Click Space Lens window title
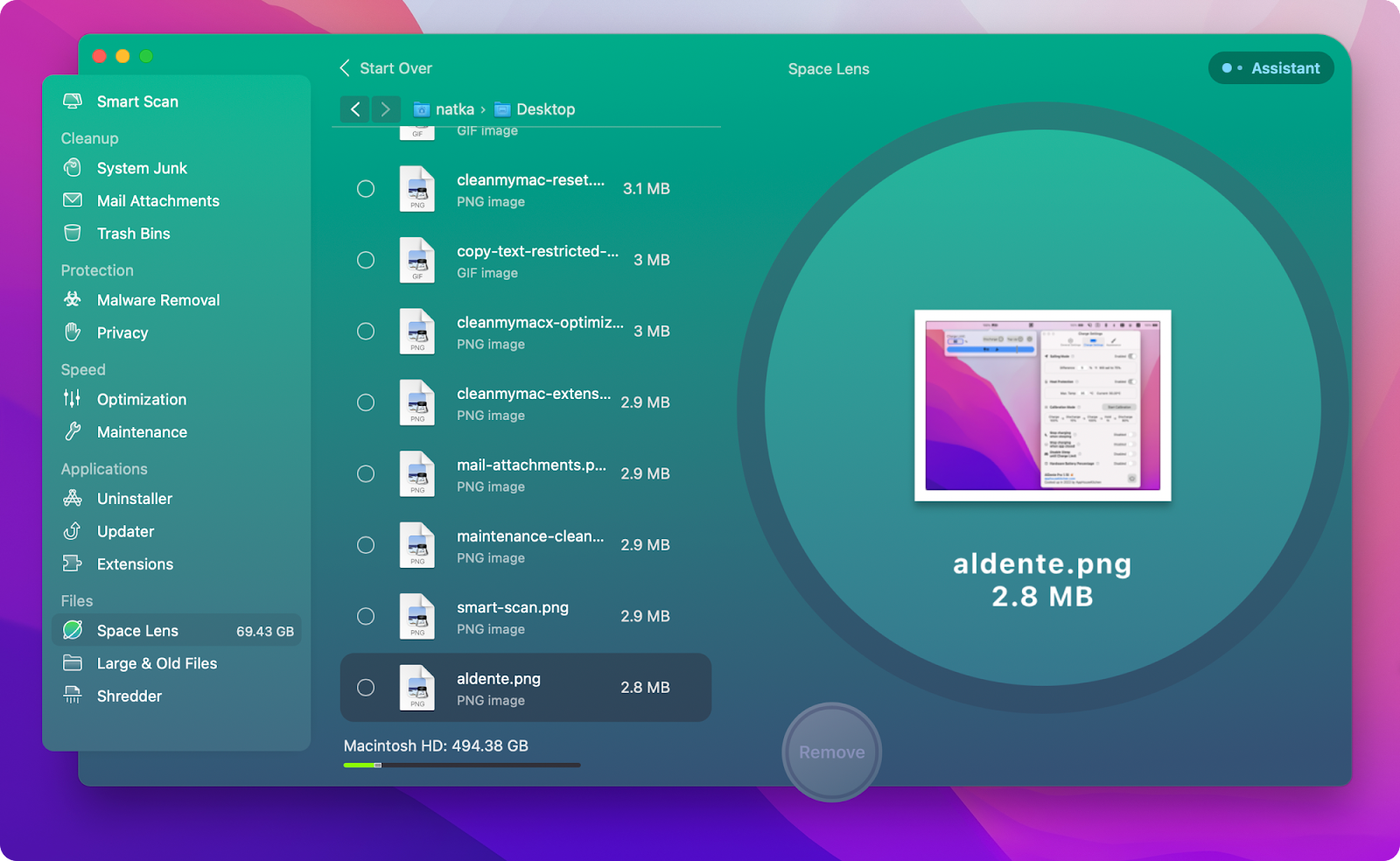The height and width of the screenshot is (861, 1400). 829,69
